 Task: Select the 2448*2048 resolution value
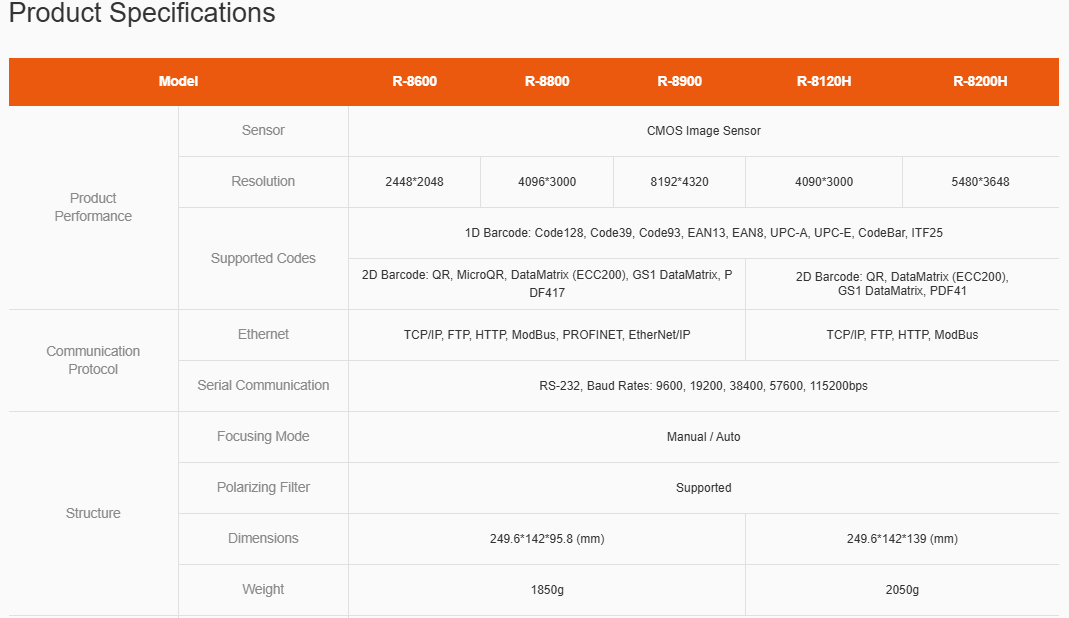coord(414,182)
